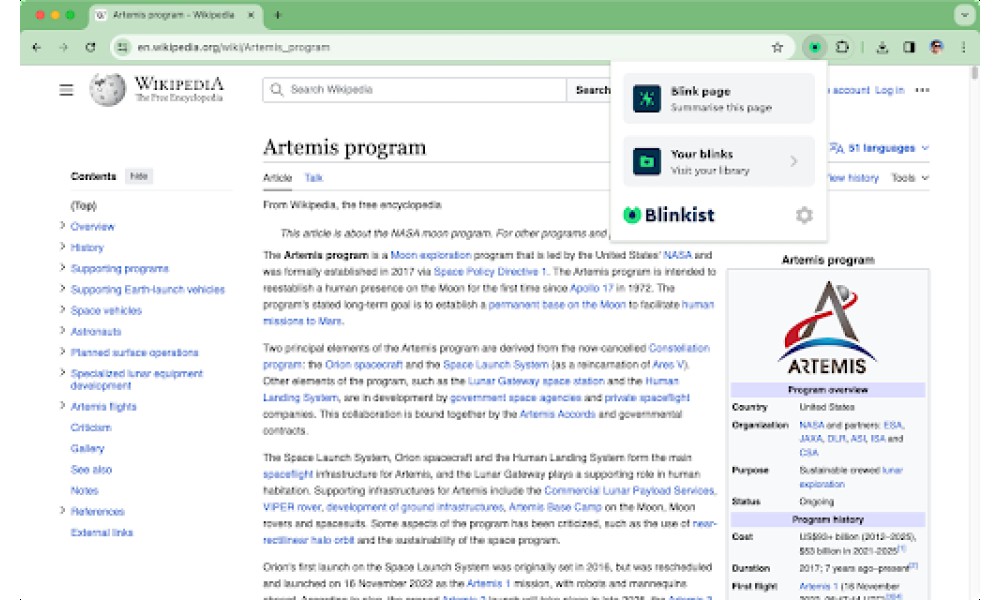Click the browser address bar URL
The height and width of the screenshot is (600, 1000).
click(233, 47)
